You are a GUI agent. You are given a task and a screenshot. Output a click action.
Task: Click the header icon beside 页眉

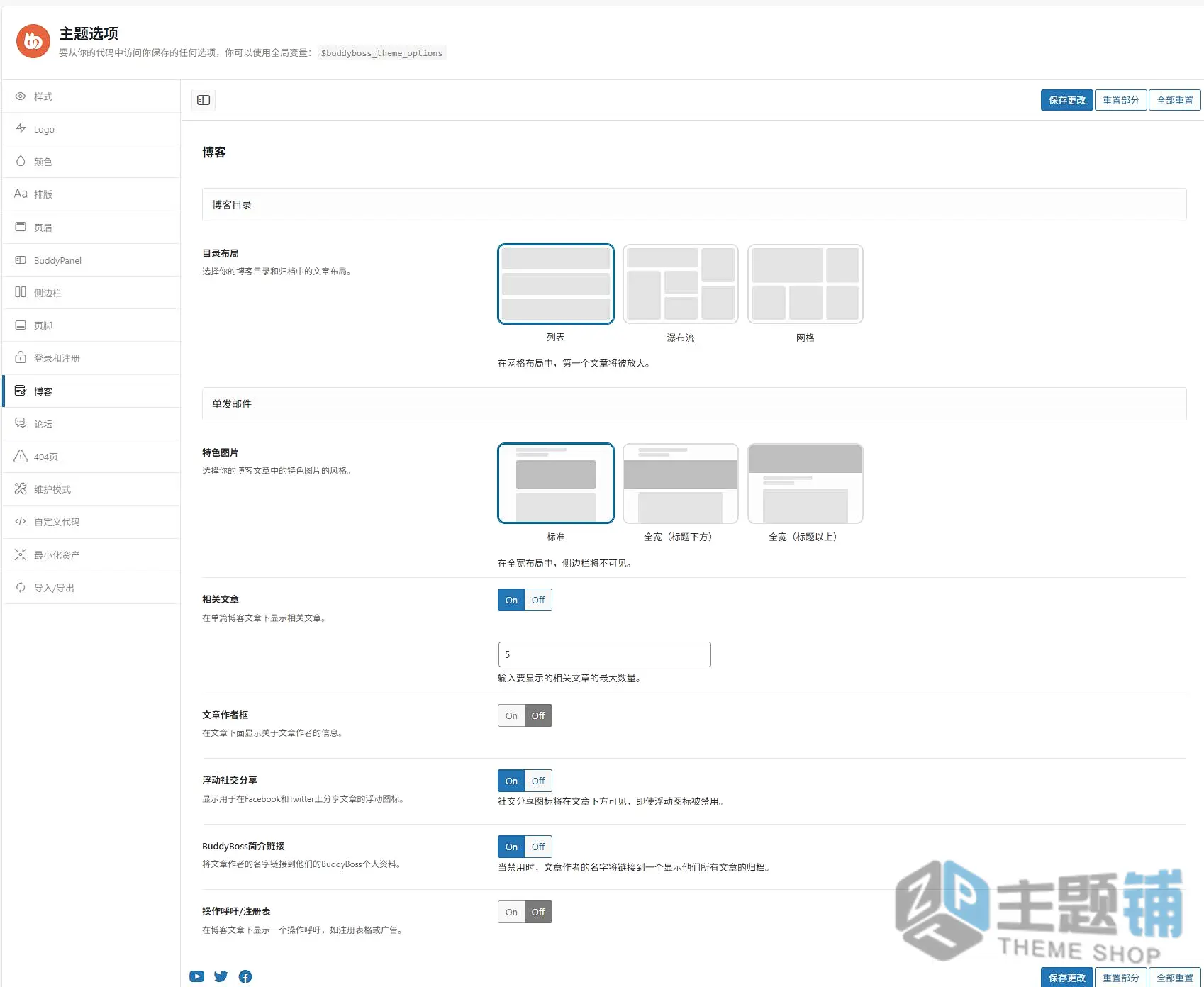tap(21, 227)
